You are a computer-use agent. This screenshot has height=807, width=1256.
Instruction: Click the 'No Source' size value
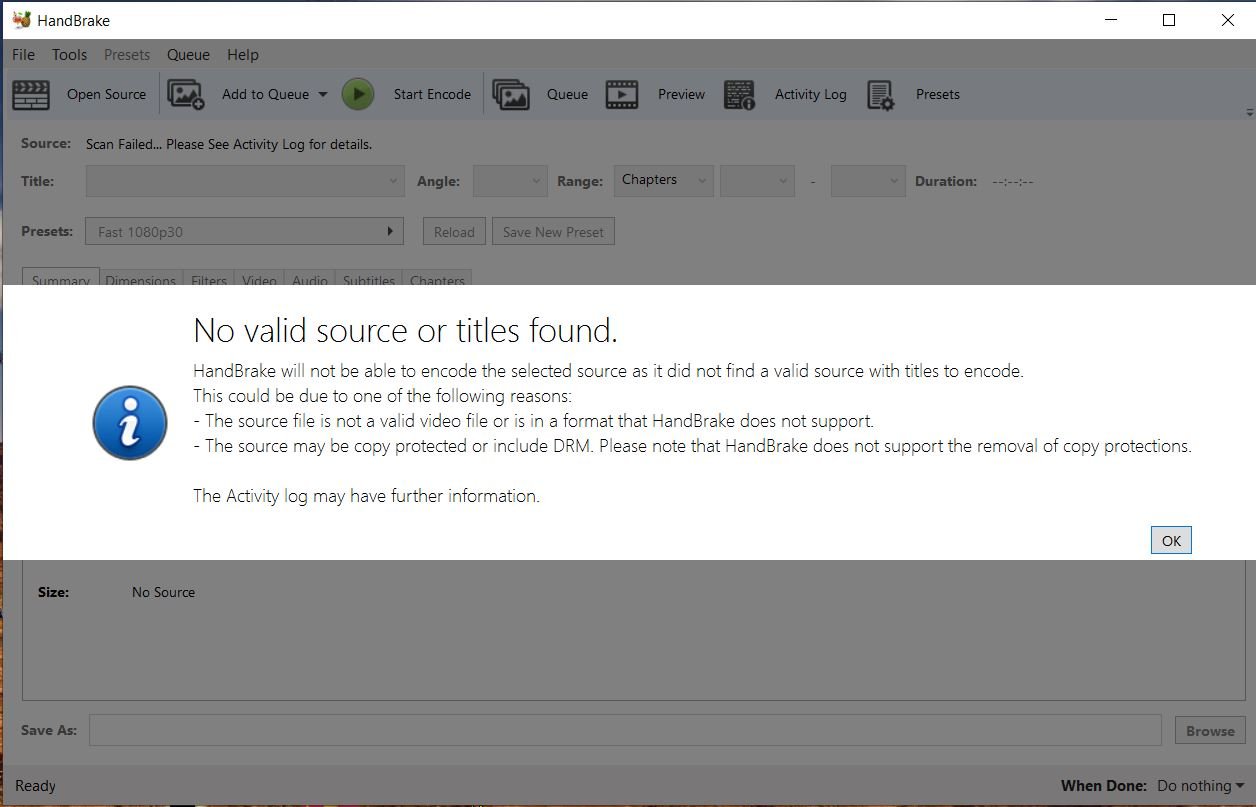(163, 592)
